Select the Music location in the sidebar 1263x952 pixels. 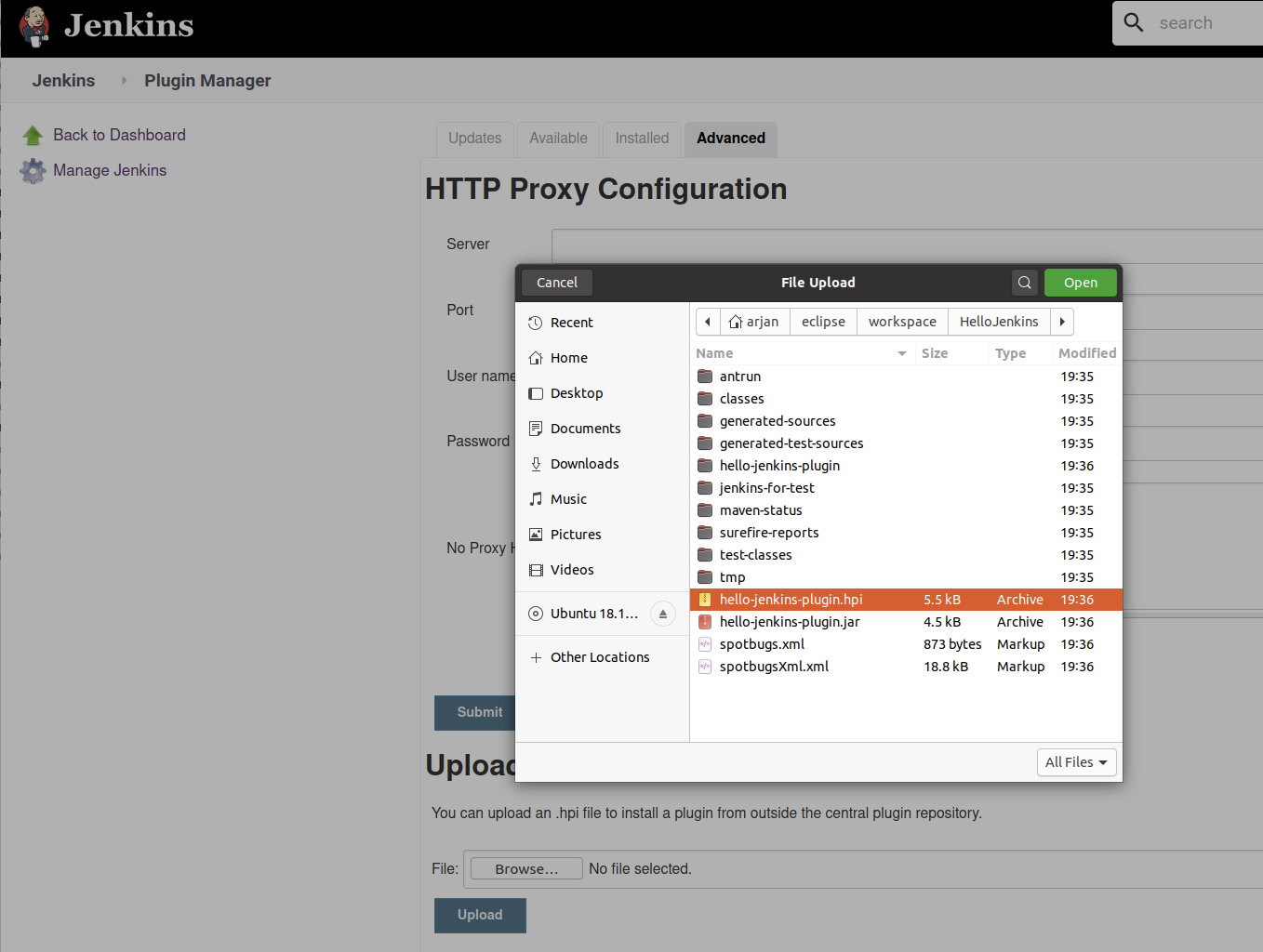click(x=568, y=498)
